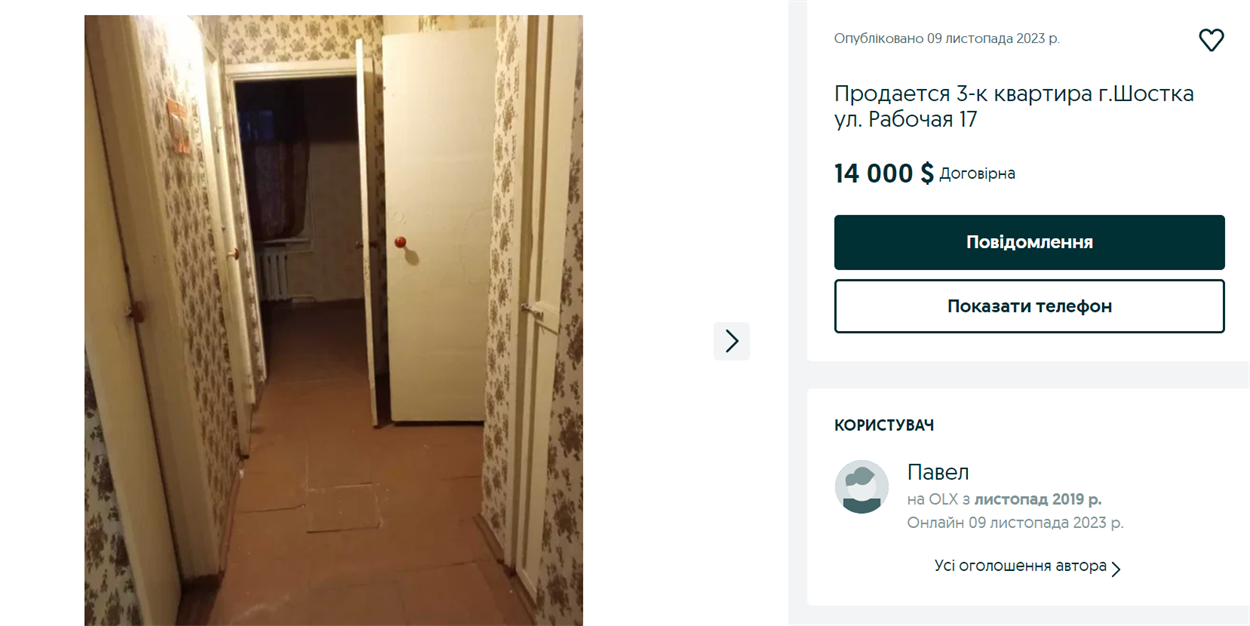Open seller name Павел

(x=938, y=472)
